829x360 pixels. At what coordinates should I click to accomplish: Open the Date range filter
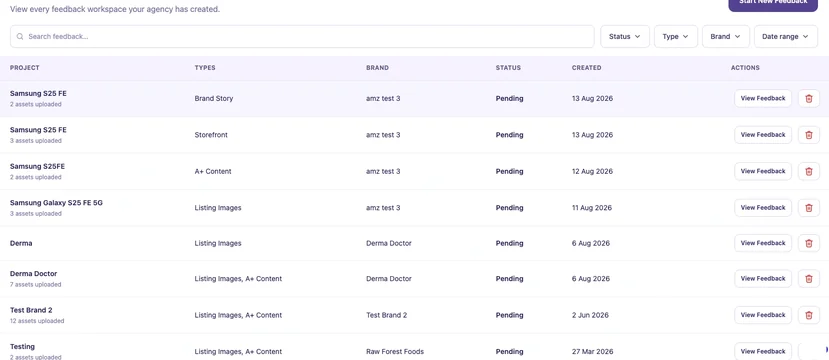click(786, 36)
